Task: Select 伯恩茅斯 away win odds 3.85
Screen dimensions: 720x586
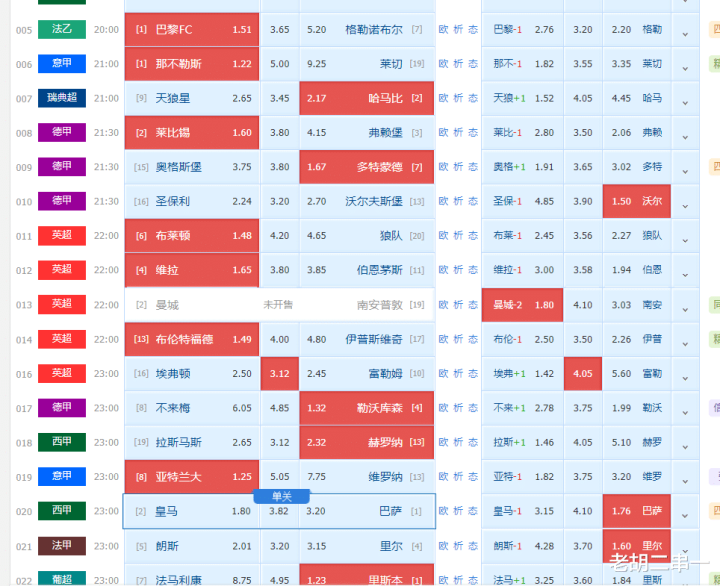Action: point(366,270)
